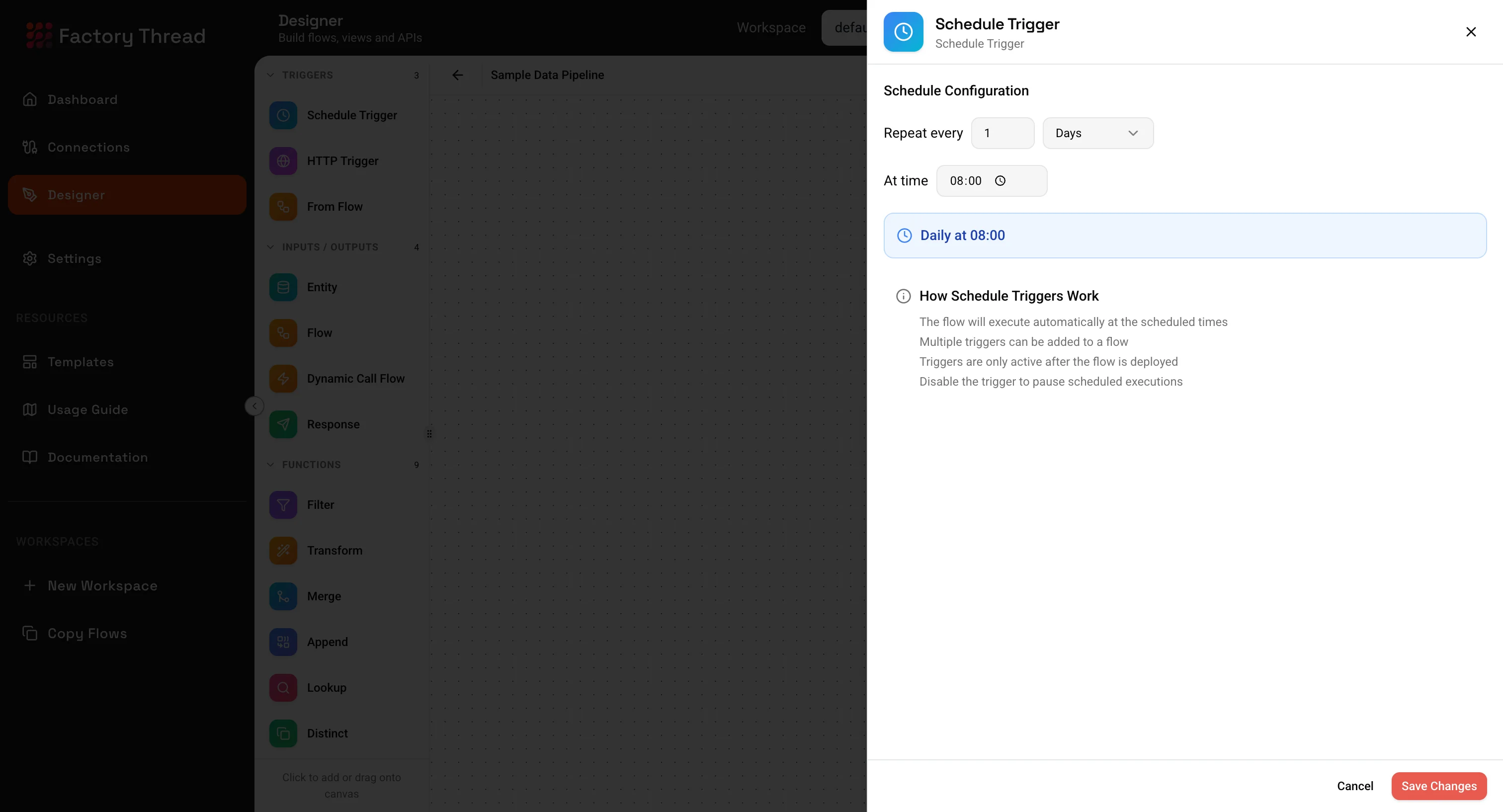Select the Schedule Trigger node icon
1503x812 pixels.
coord(284,115)
